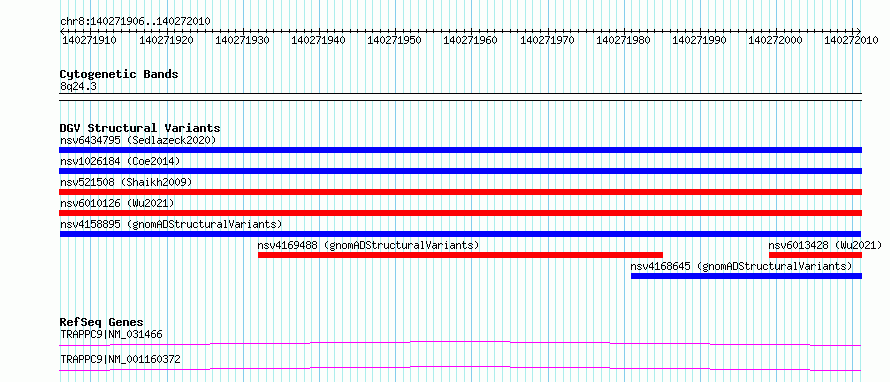Select the blue bar for nsv4168645

click(746, 276)
